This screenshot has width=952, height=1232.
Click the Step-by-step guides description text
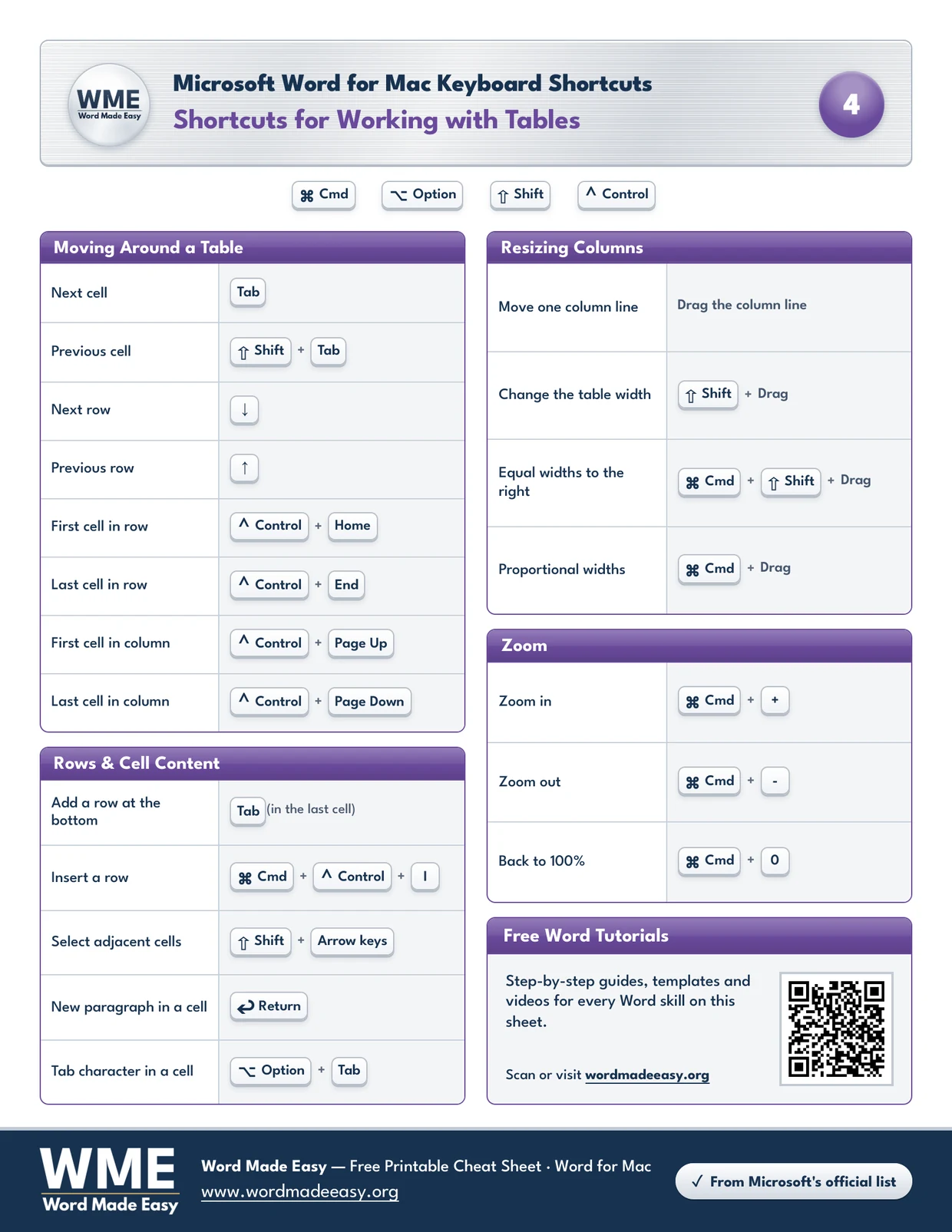[628, 1001]
